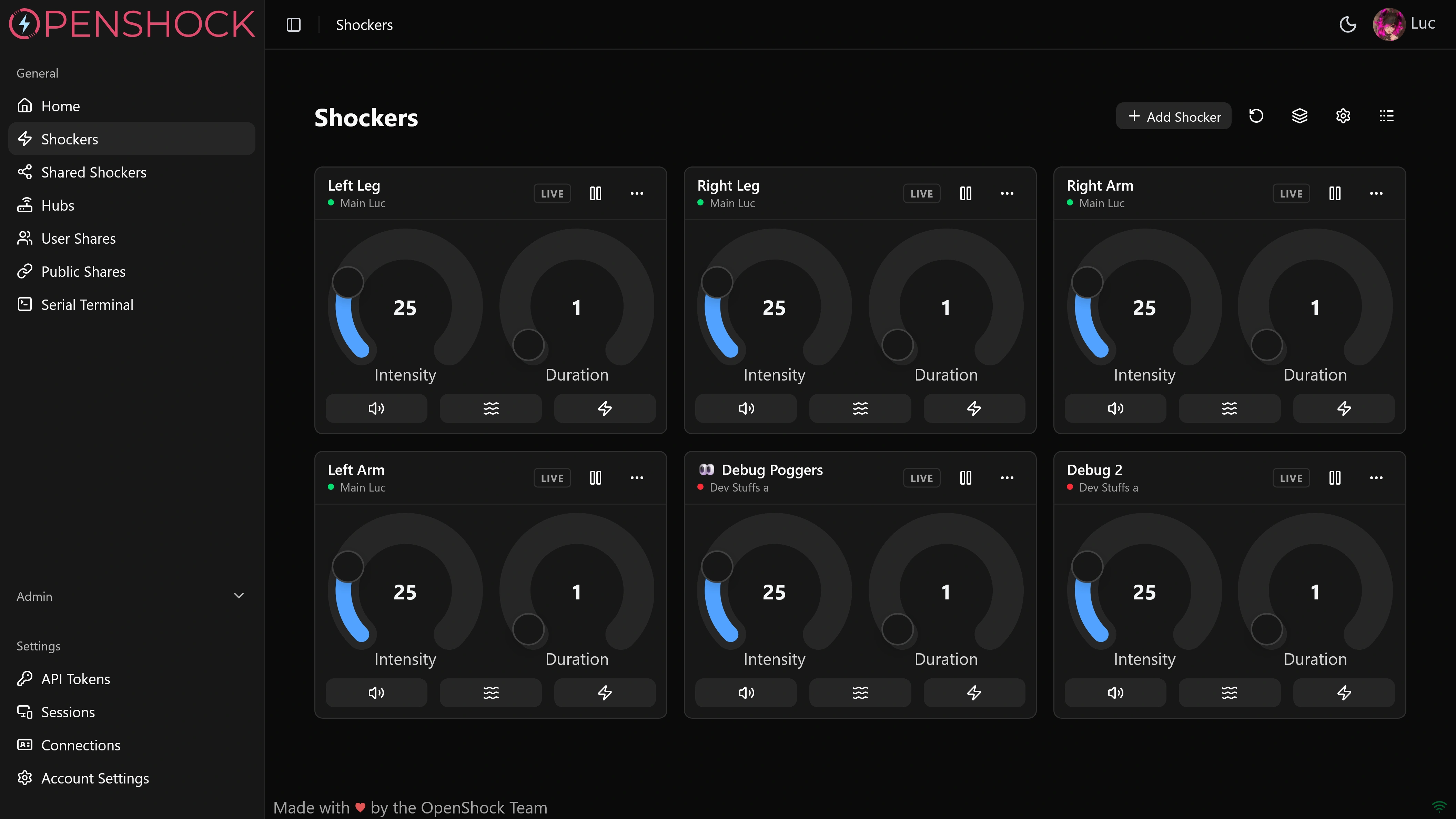This screenshot has width=1456, height=819.
Task: Pause the Left Arm shocker
Action: pyautogui.click(x=596, y=478)
